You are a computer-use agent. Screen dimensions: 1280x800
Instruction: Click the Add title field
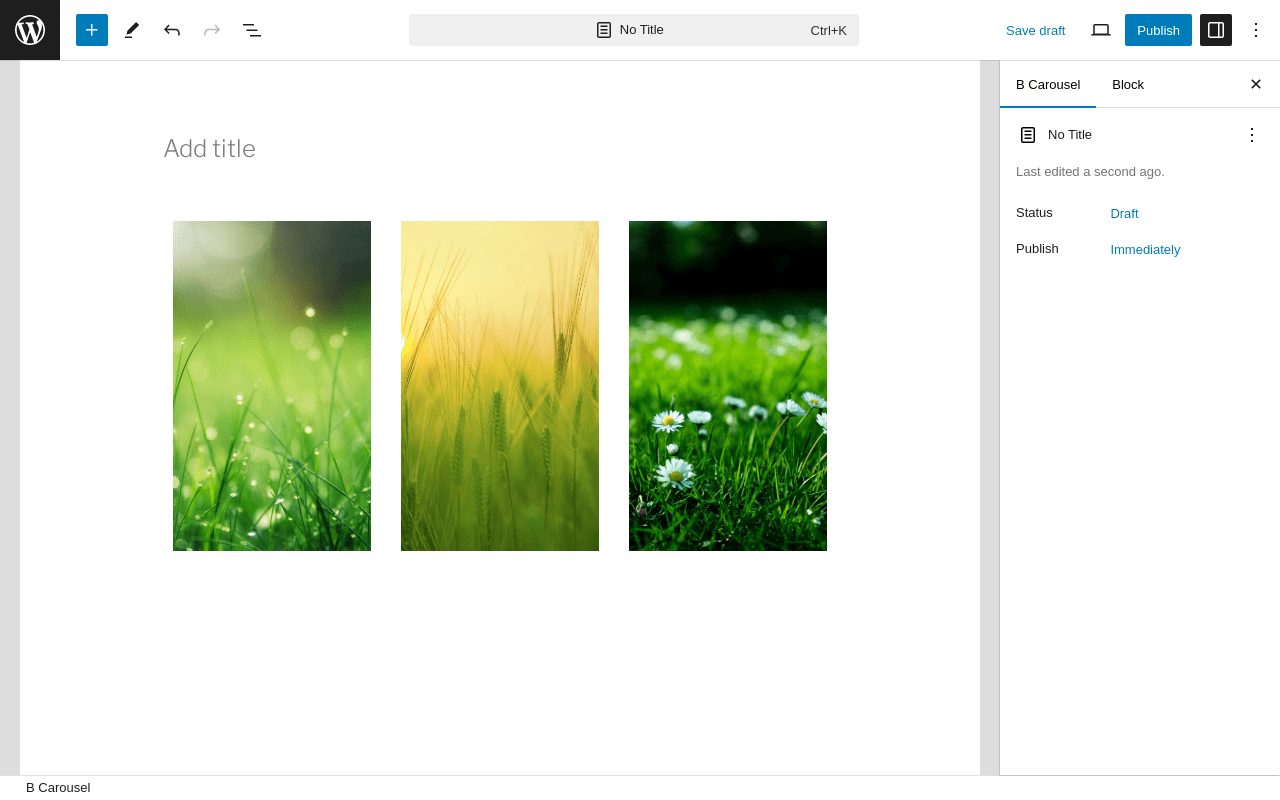(500, 148)
